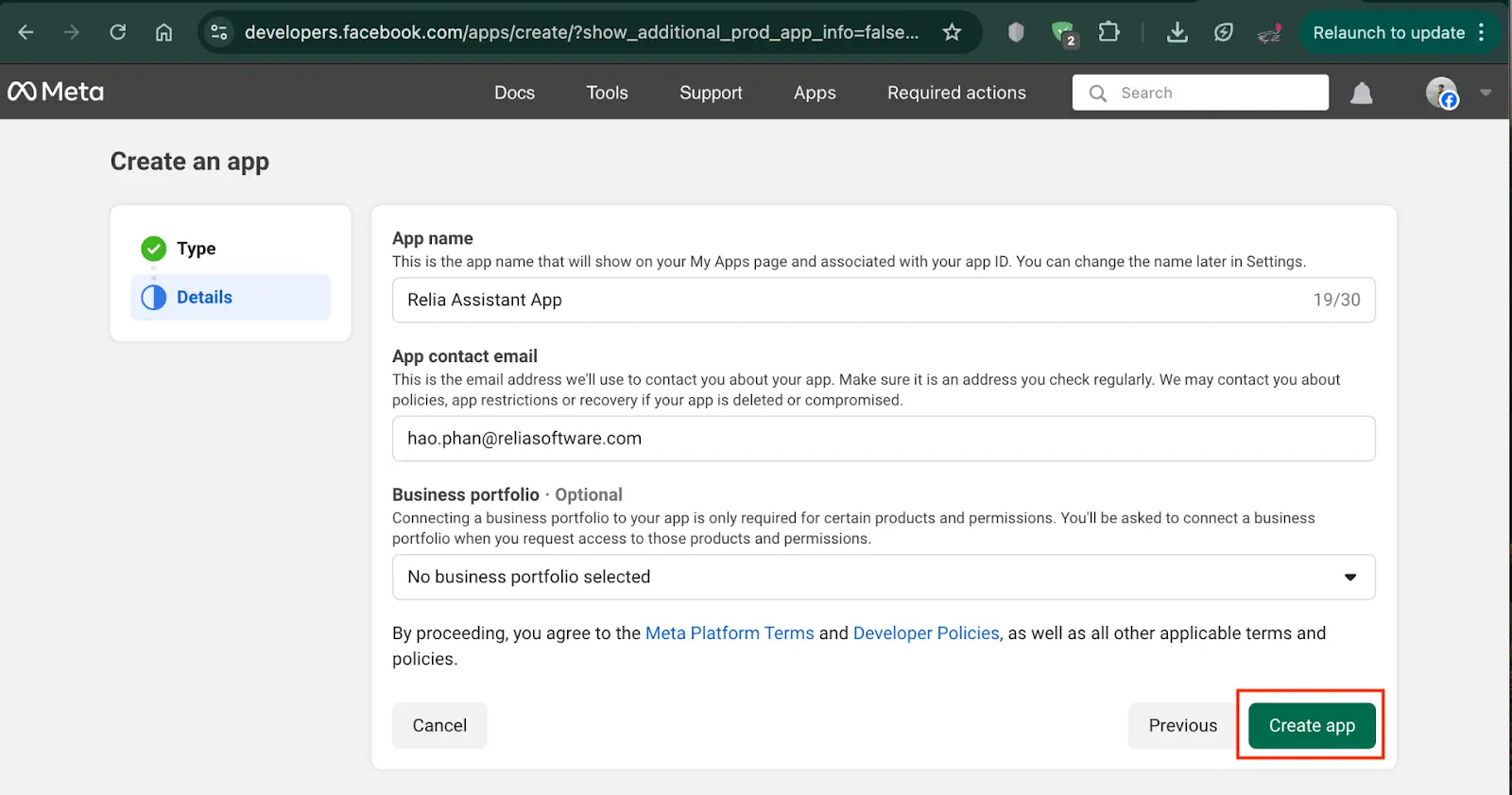Open Chrome's three-dot menu

pos(1482,32)
